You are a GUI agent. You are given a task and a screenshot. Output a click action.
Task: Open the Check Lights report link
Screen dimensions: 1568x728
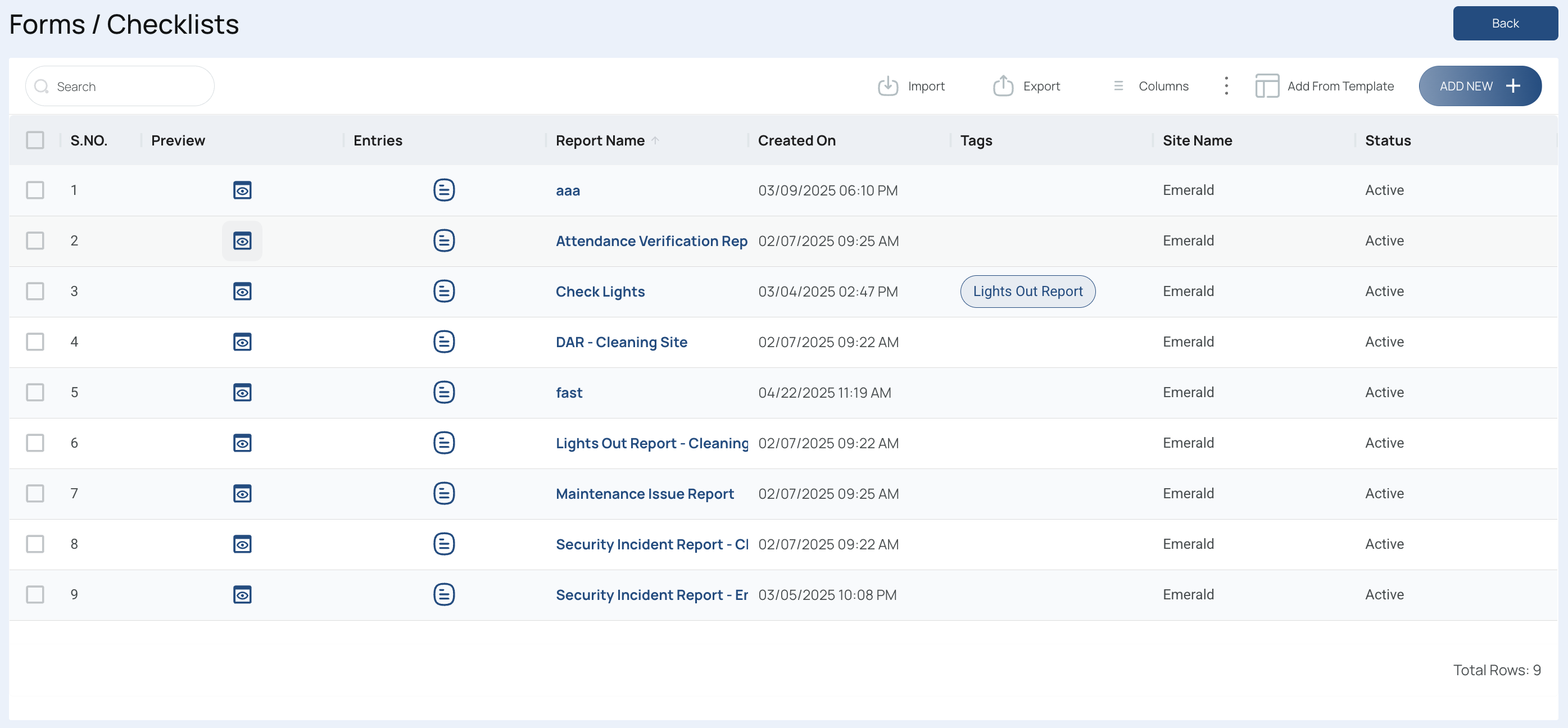pos(600,292)
